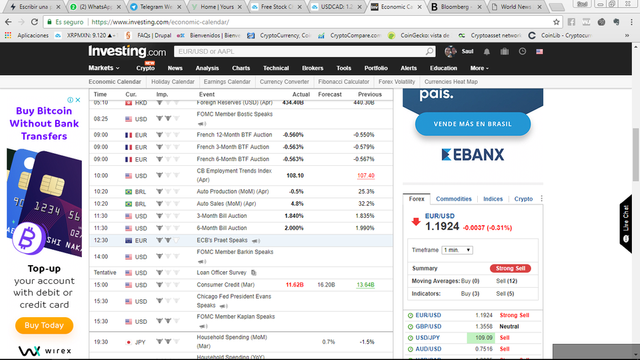The height and width of the screenshot is (360, 640).
Task: Select the Forex tab
Action: (416, 199)
